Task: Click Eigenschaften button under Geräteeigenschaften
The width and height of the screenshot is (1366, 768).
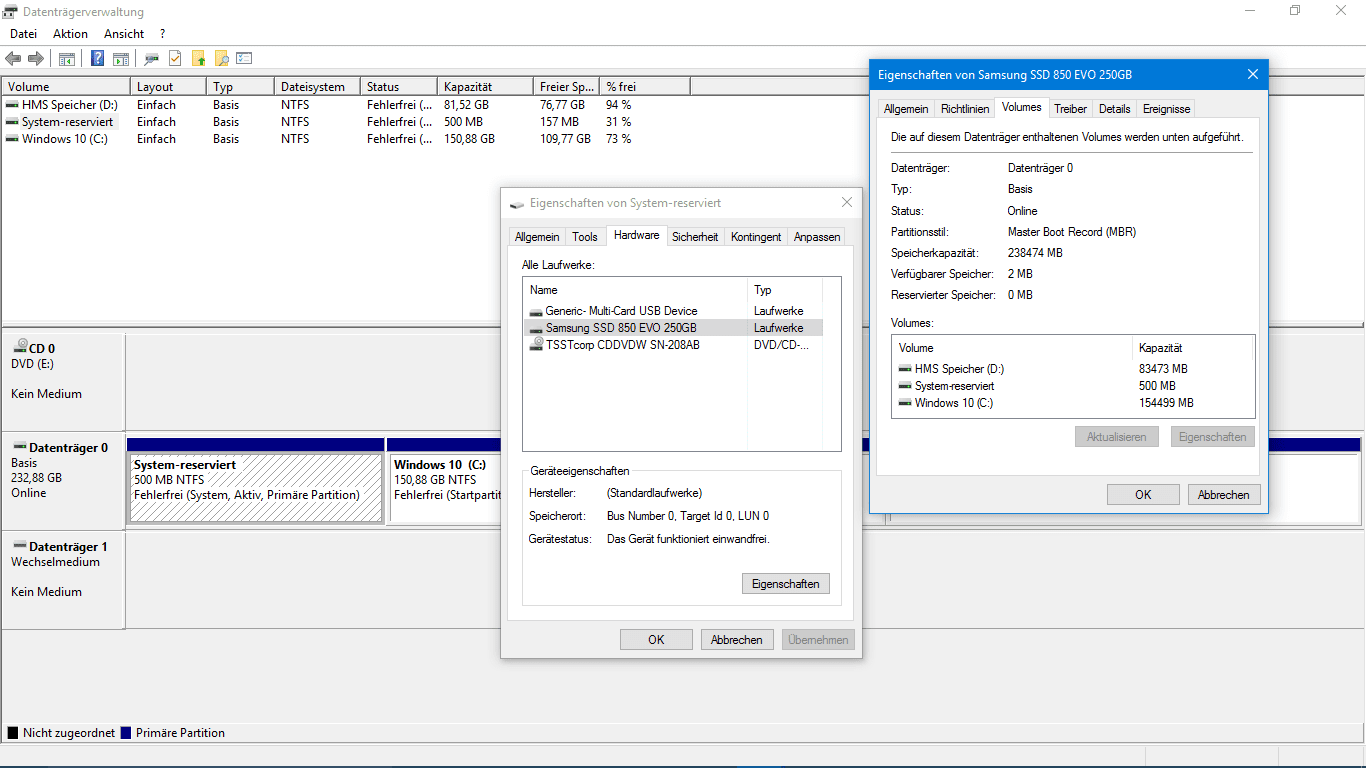Action: [x=785, y=583]
